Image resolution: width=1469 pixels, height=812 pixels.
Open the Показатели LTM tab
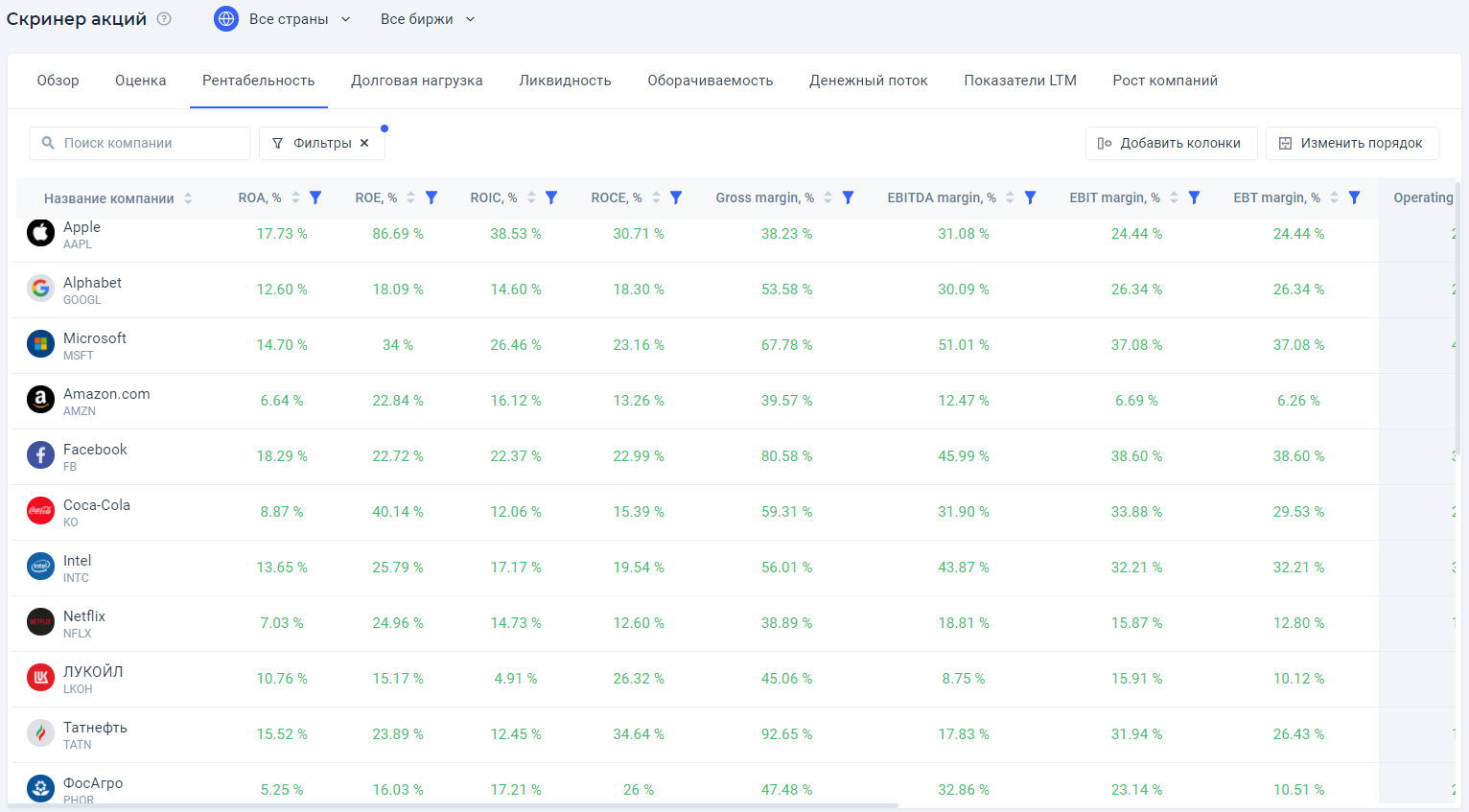pos(1020,81)
